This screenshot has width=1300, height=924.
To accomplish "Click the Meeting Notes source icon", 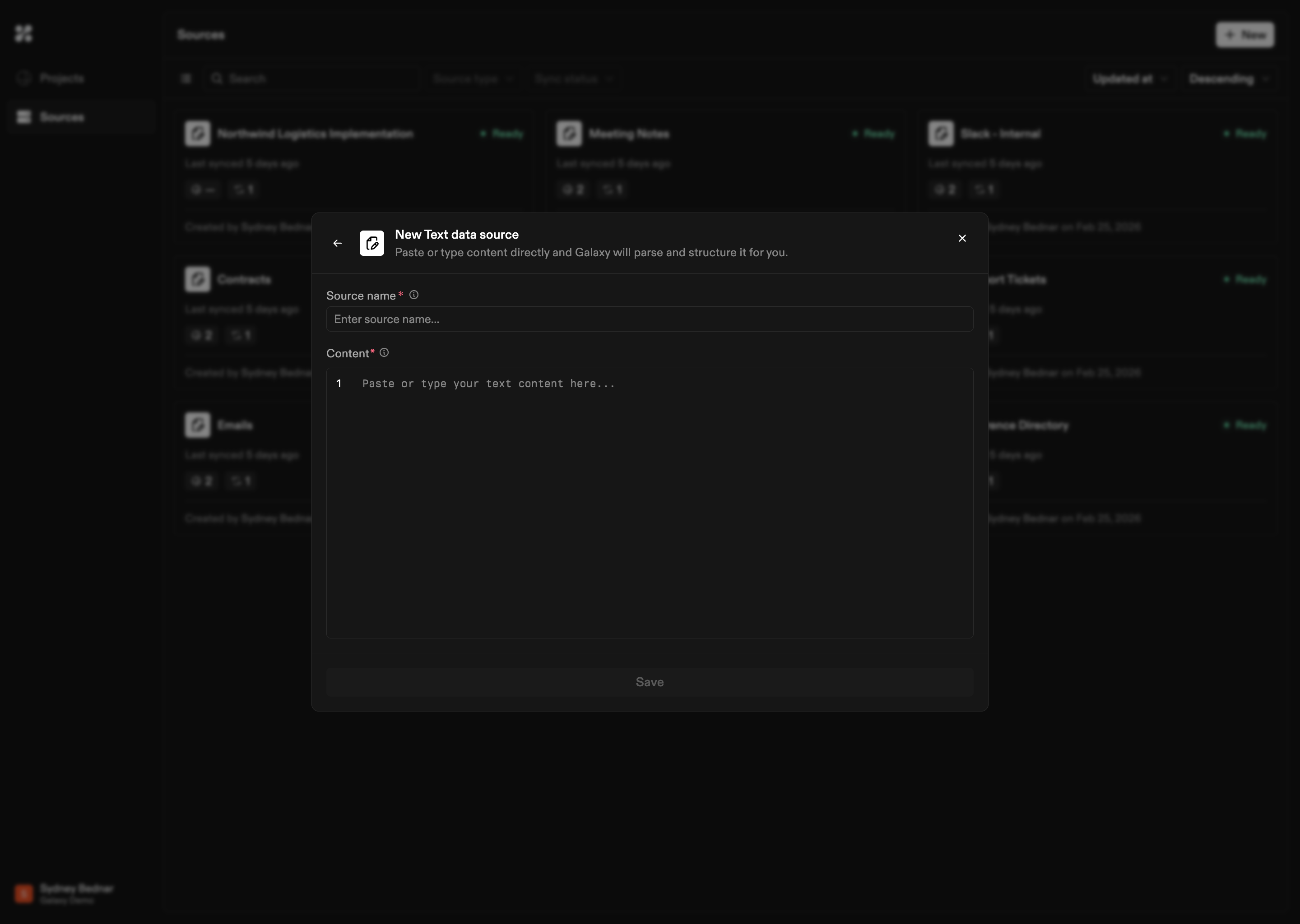I will tap(569, 134).
